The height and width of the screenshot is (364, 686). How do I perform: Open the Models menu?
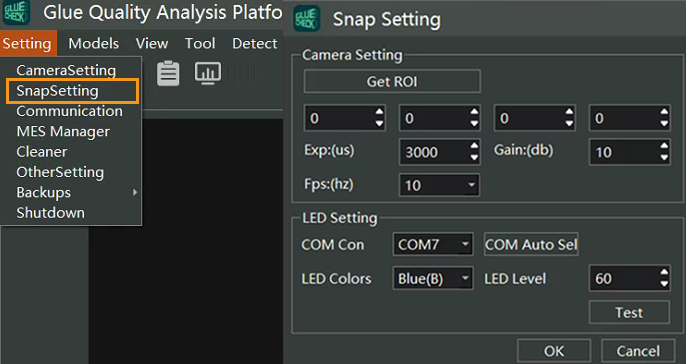point(94,43)
